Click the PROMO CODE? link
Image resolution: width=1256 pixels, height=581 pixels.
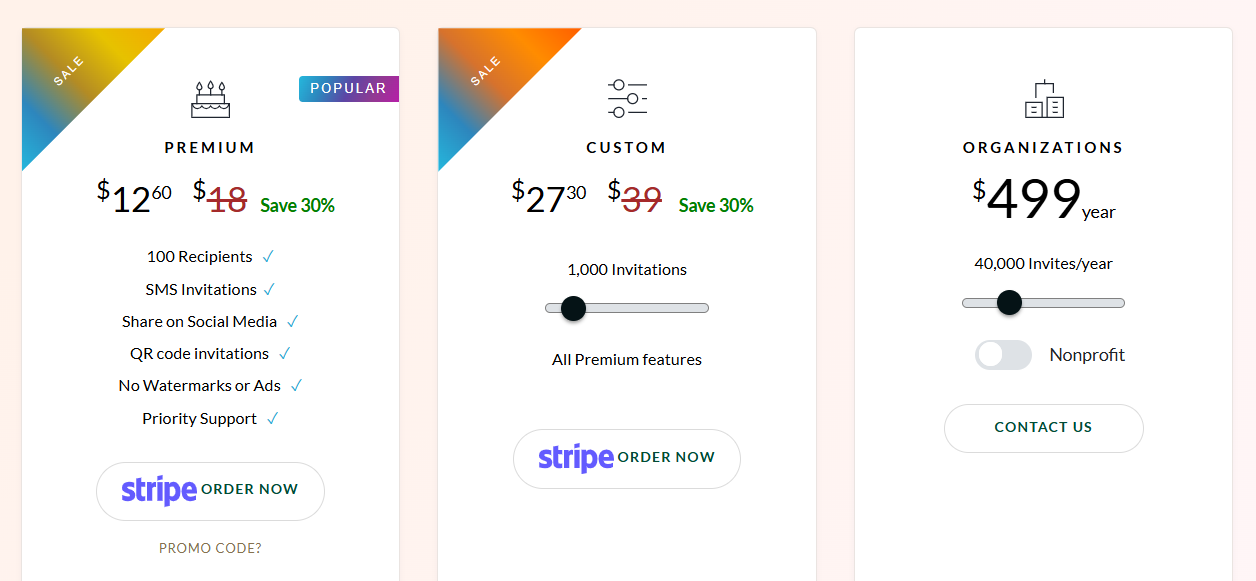[x=210, y=548]
